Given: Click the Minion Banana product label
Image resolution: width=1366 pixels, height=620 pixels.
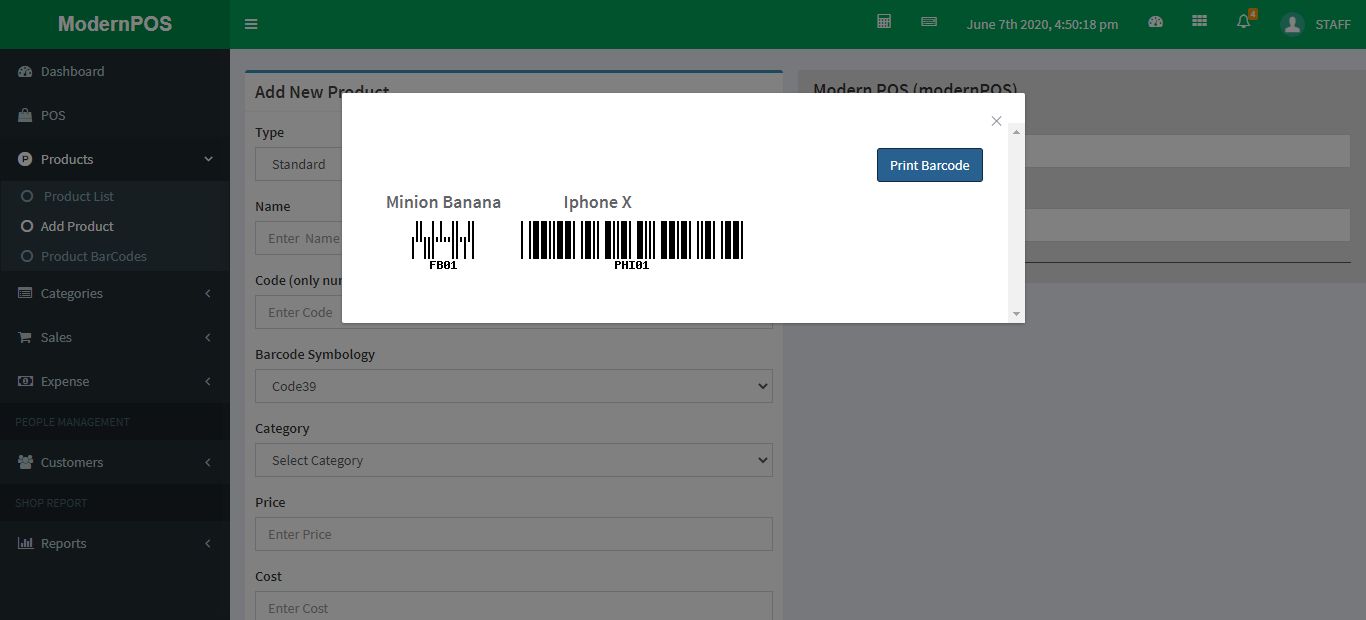Looking at the screenshot, I should [x=443, y=202].
